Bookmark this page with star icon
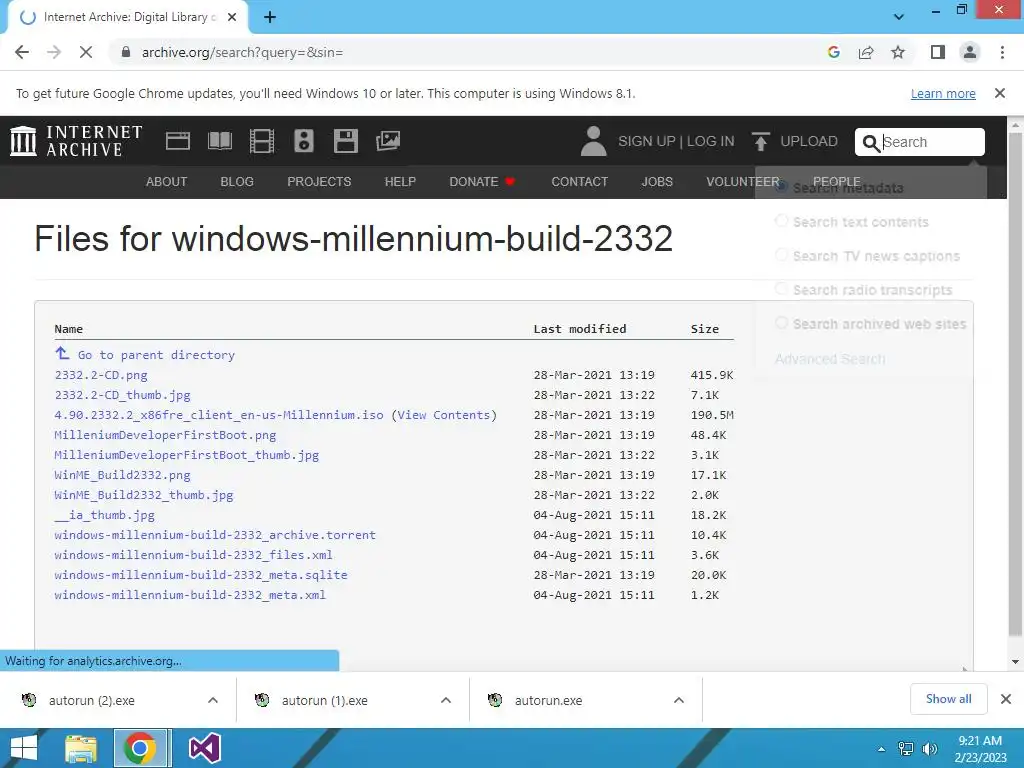Image resolution: width=1024 pixels, height=768 pixels. pos(898,52)
